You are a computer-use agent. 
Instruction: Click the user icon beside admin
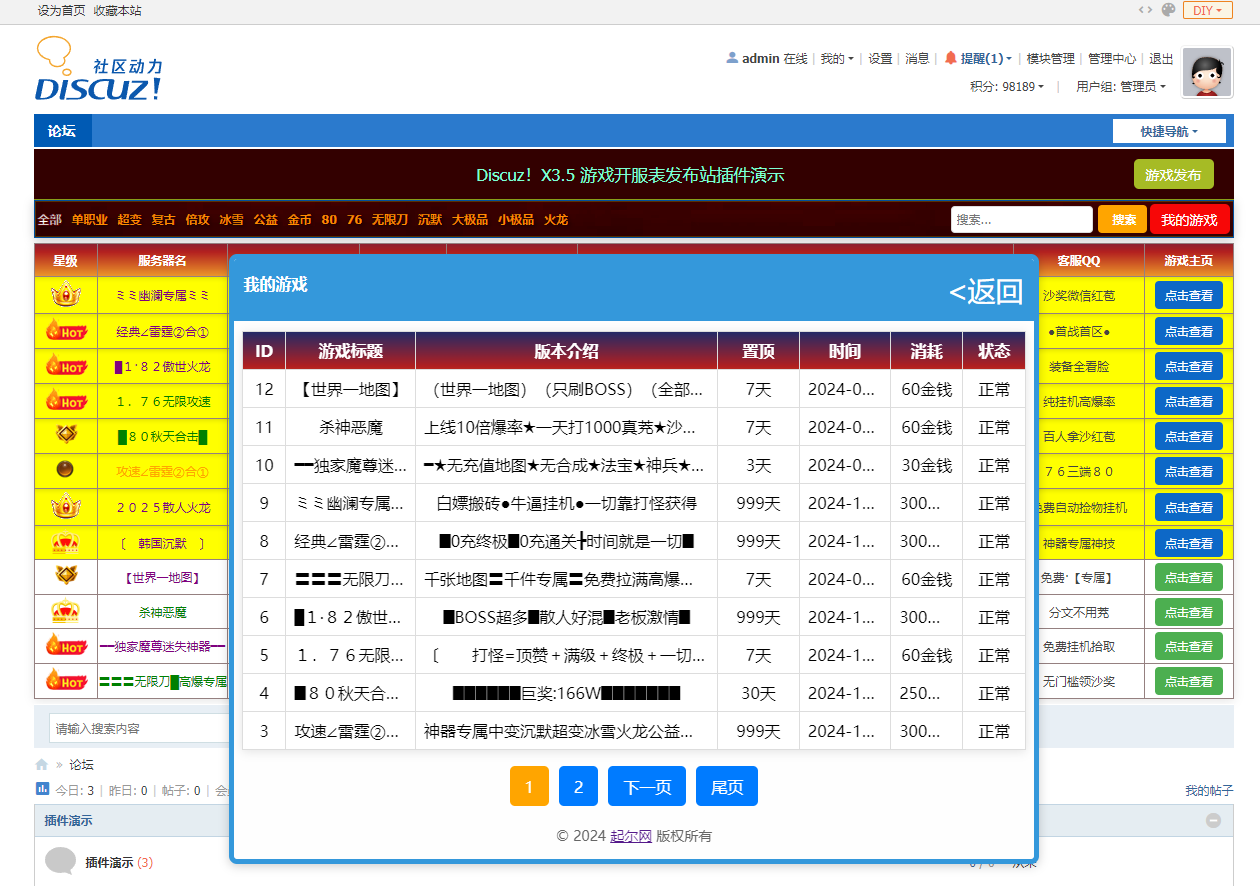732,58
